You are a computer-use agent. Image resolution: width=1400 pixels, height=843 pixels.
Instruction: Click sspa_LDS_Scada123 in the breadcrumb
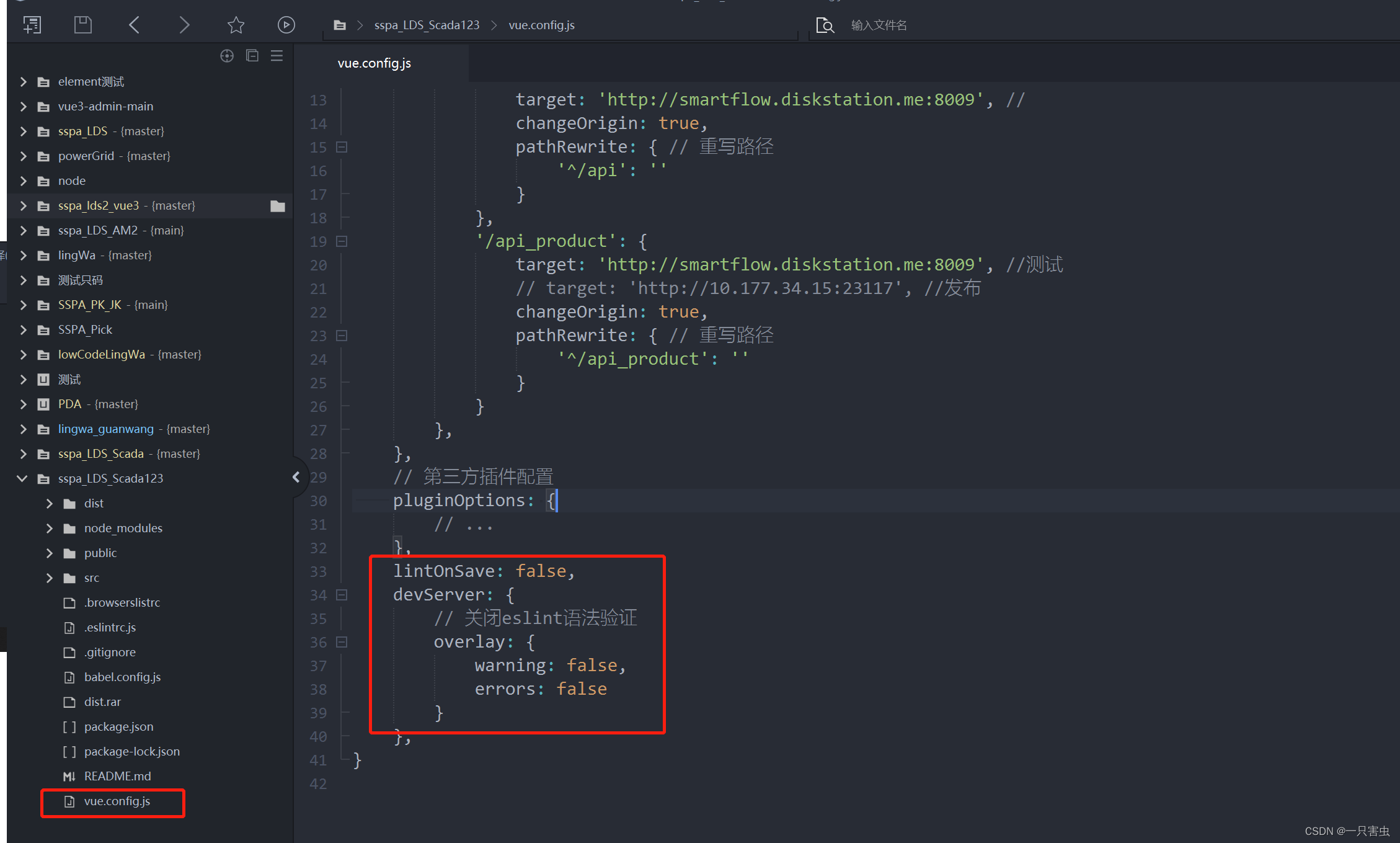click(x=427, y=25)
